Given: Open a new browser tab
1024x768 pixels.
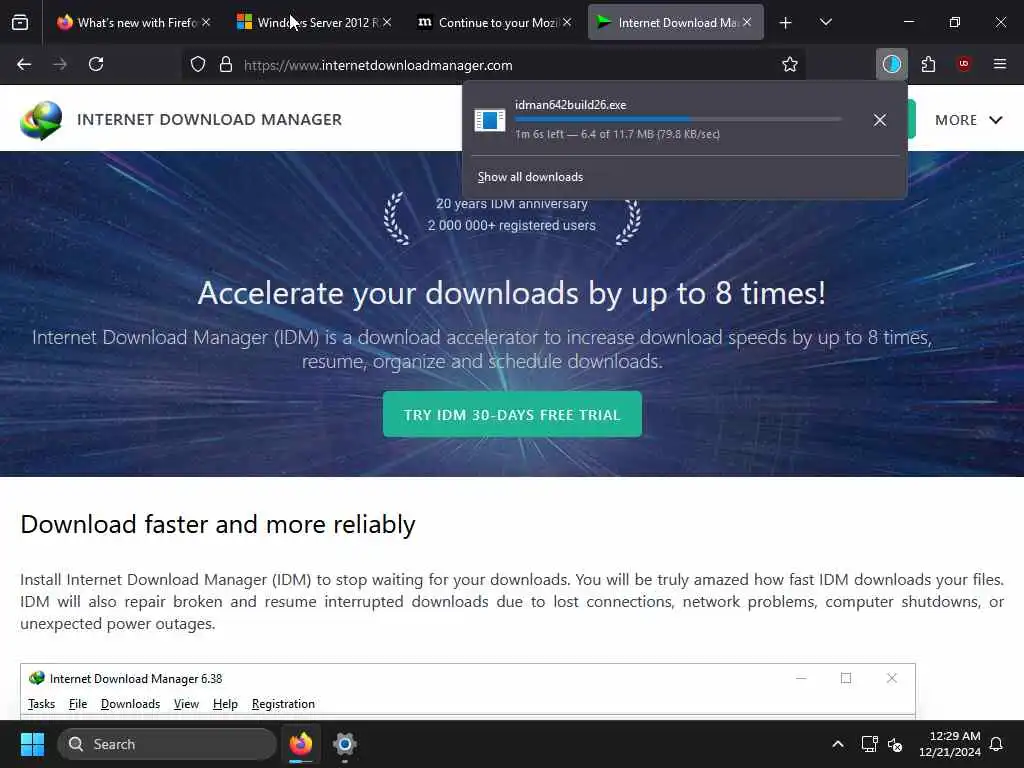Looking at the screenshot, I should pyautogui.click(x=786, y=23).
